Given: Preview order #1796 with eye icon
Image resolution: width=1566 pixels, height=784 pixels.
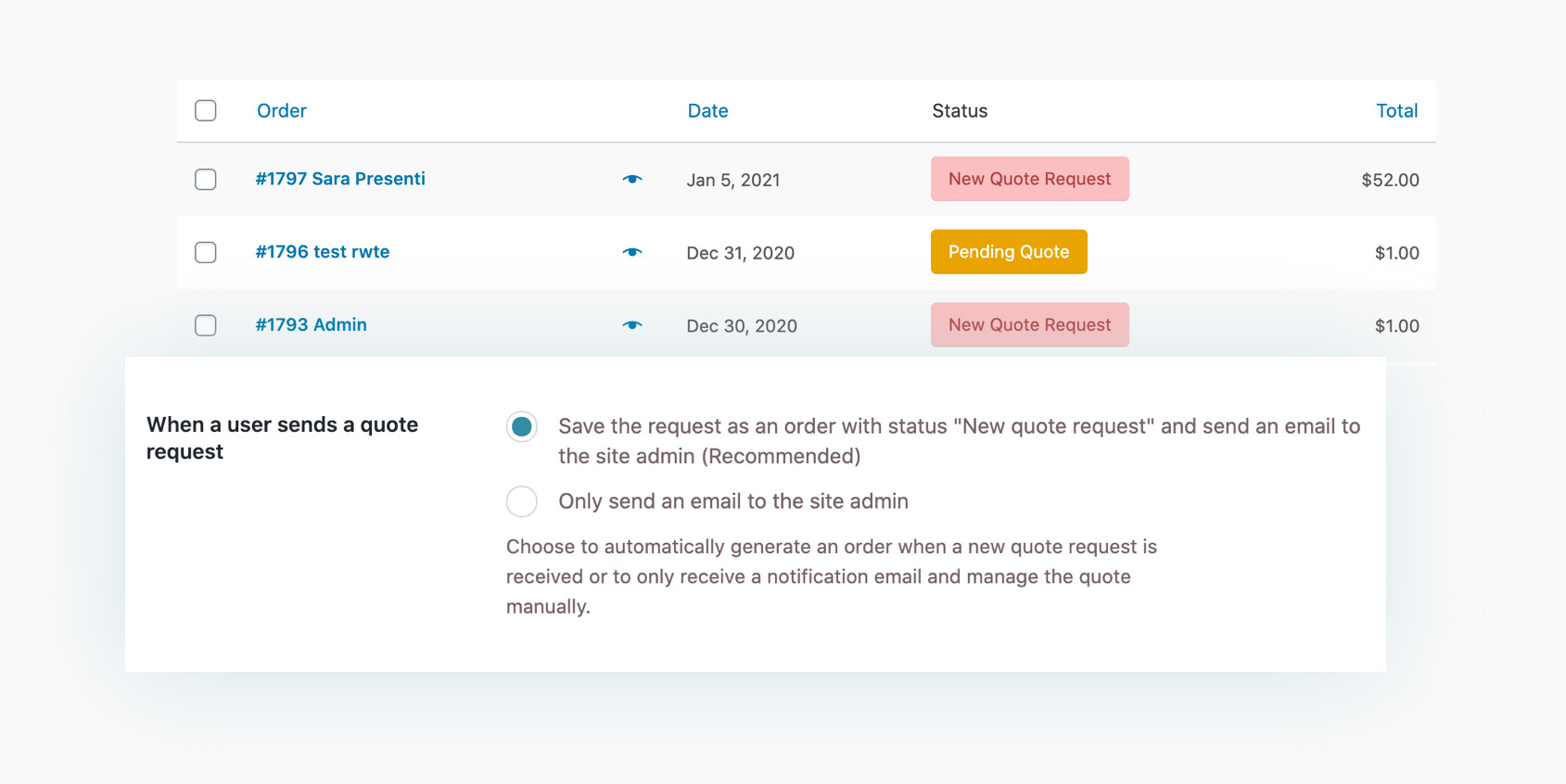Looking at the screenshot, I should click(632, 252).
